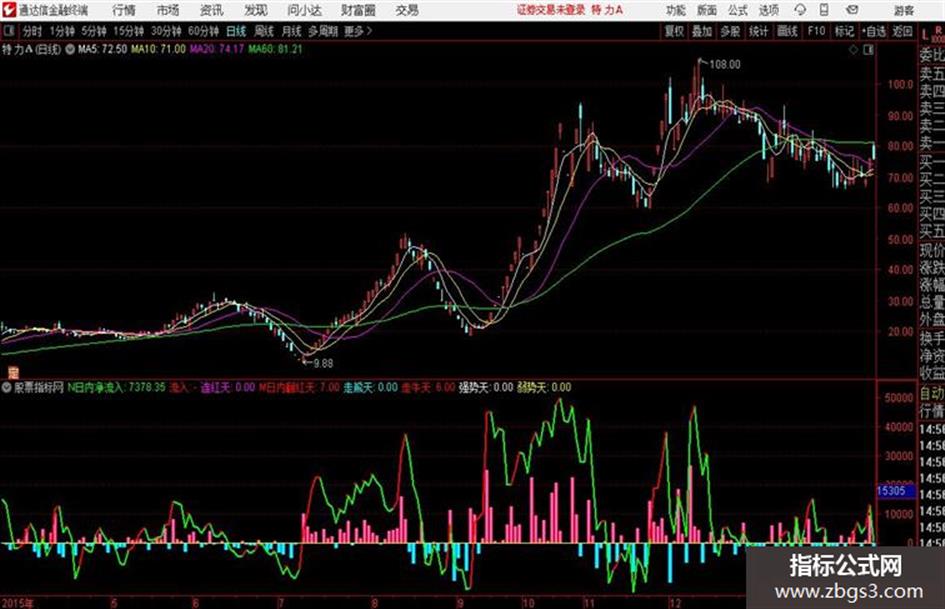
Task: Click the 强势天: 0.00 indicator value
Action: click(486, 388)
